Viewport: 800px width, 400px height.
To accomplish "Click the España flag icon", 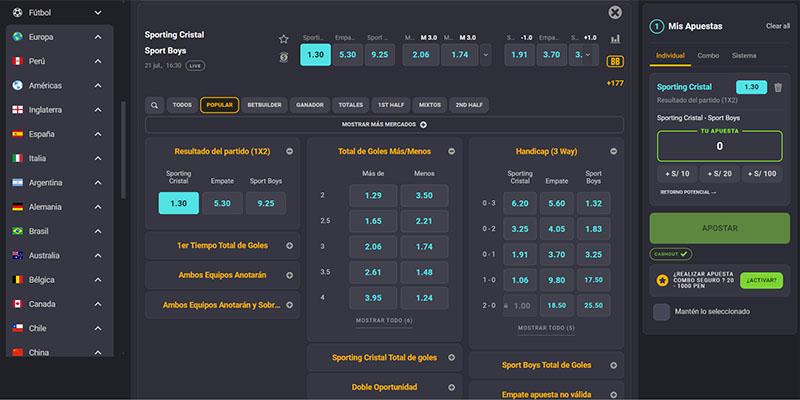I will click(x=18, y=134).
